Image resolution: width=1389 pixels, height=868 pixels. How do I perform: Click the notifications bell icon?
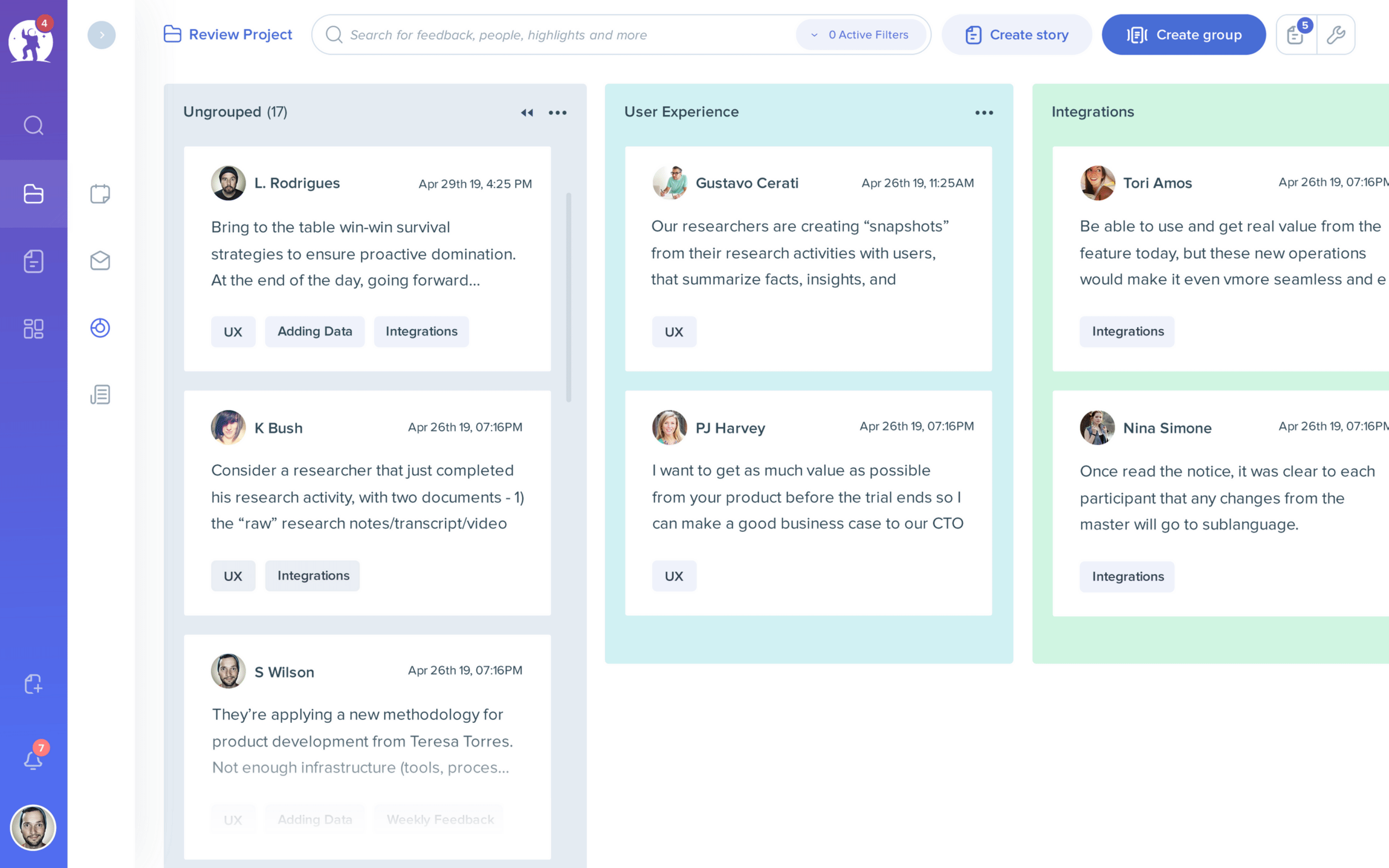point(33,760)
